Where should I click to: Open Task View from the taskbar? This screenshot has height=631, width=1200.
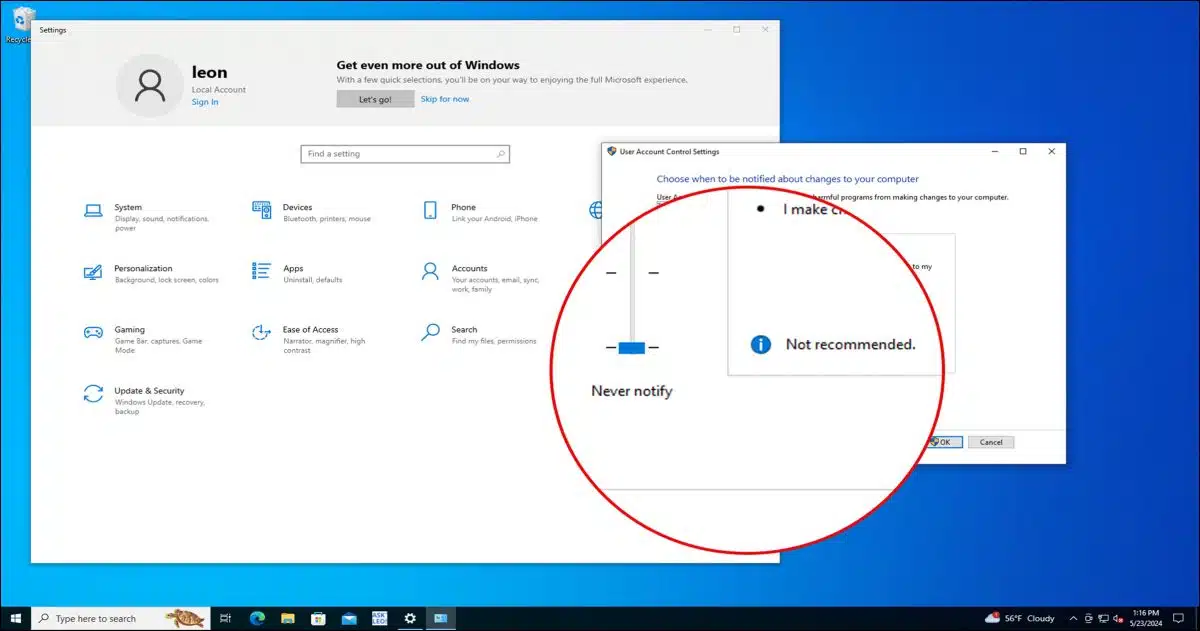coord(225,618)
